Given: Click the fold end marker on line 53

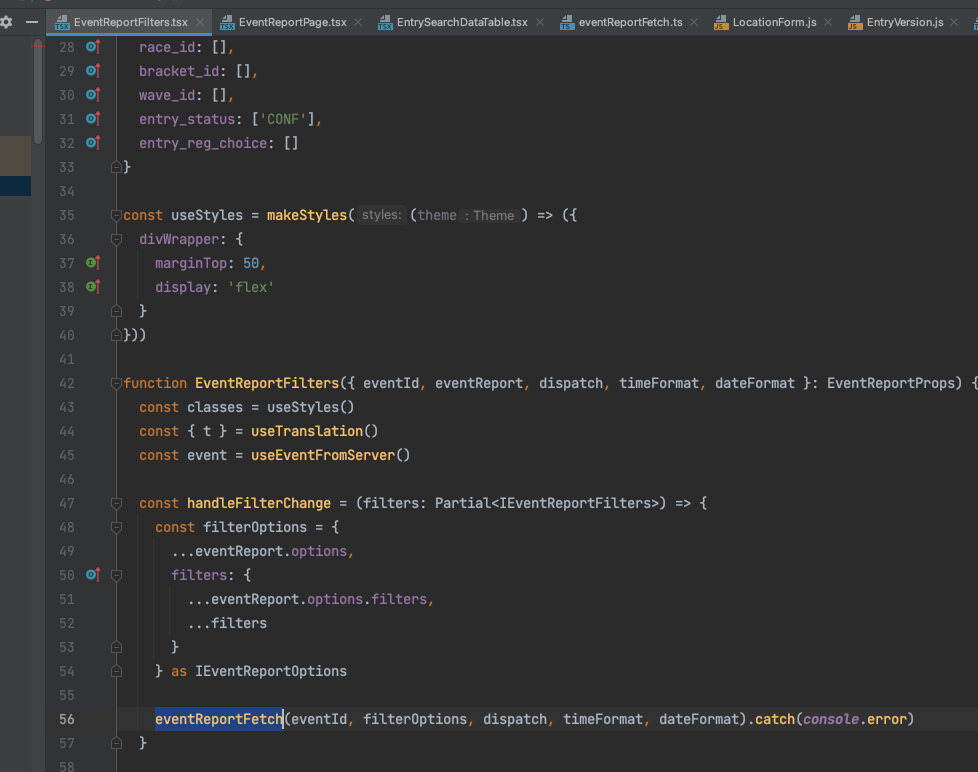Looking at the screenshot, I should pos(116,647).
